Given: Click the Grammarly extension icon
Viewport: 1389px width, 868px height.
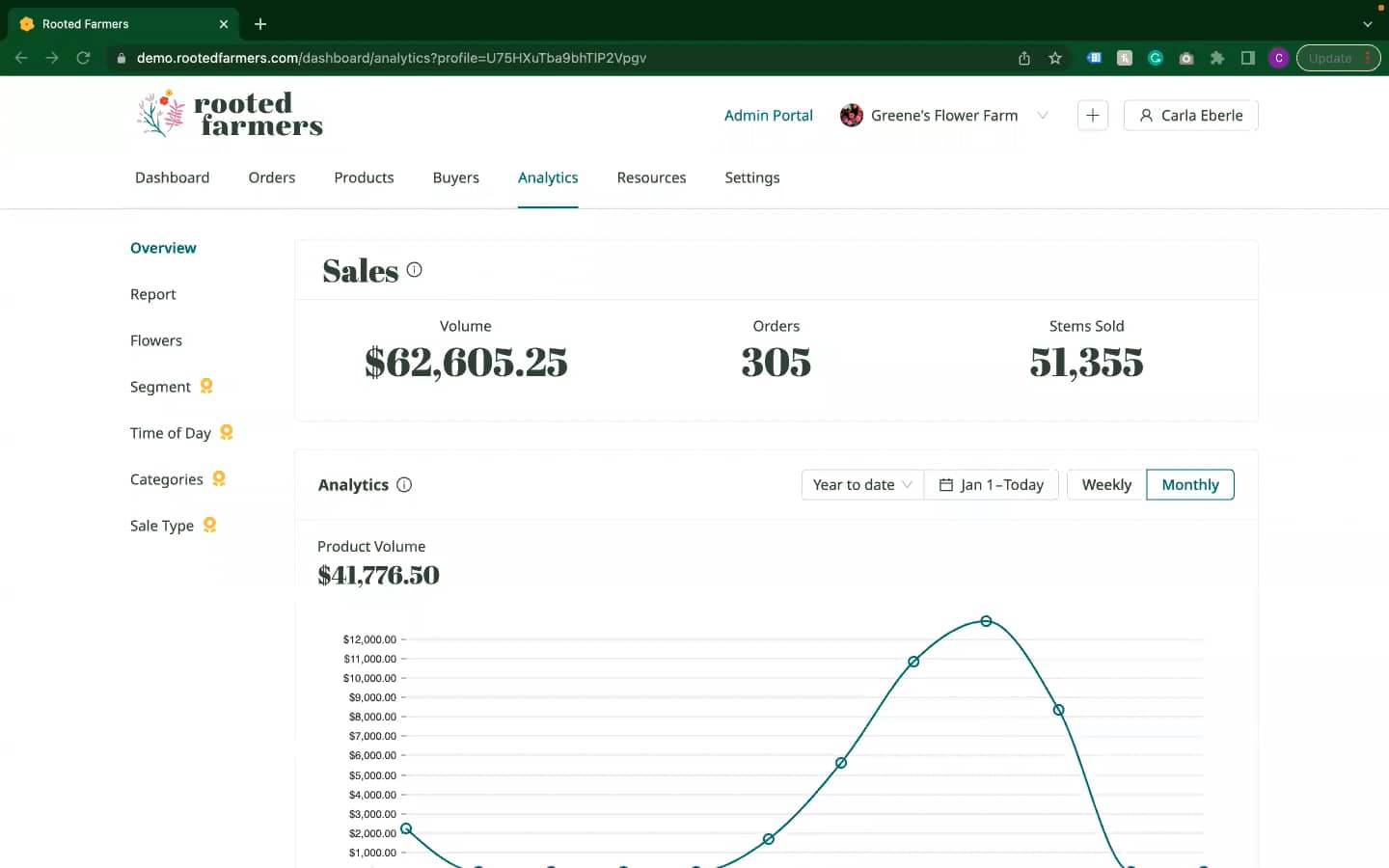Looking at the screenshot, I should tap(1156, 58).
